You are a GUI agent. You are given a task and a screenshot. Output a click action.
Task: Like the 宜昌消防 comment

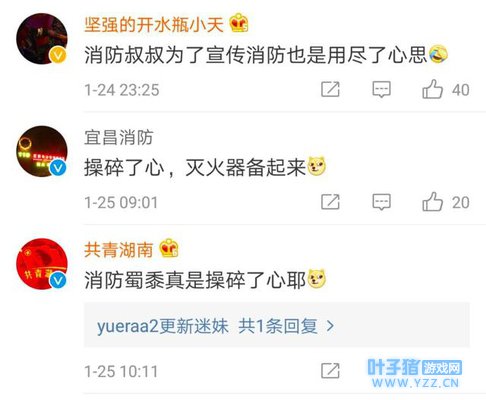433,202
